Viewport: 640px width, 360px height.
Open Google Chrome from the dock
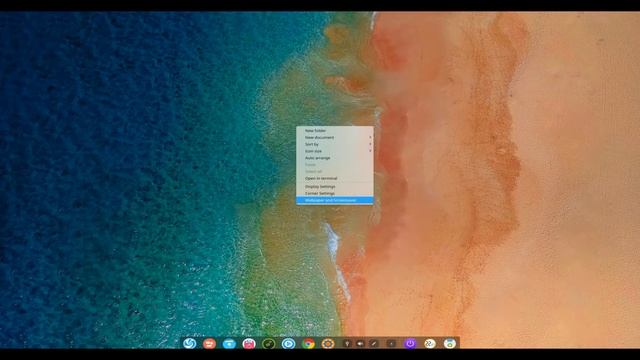(308, 344)
